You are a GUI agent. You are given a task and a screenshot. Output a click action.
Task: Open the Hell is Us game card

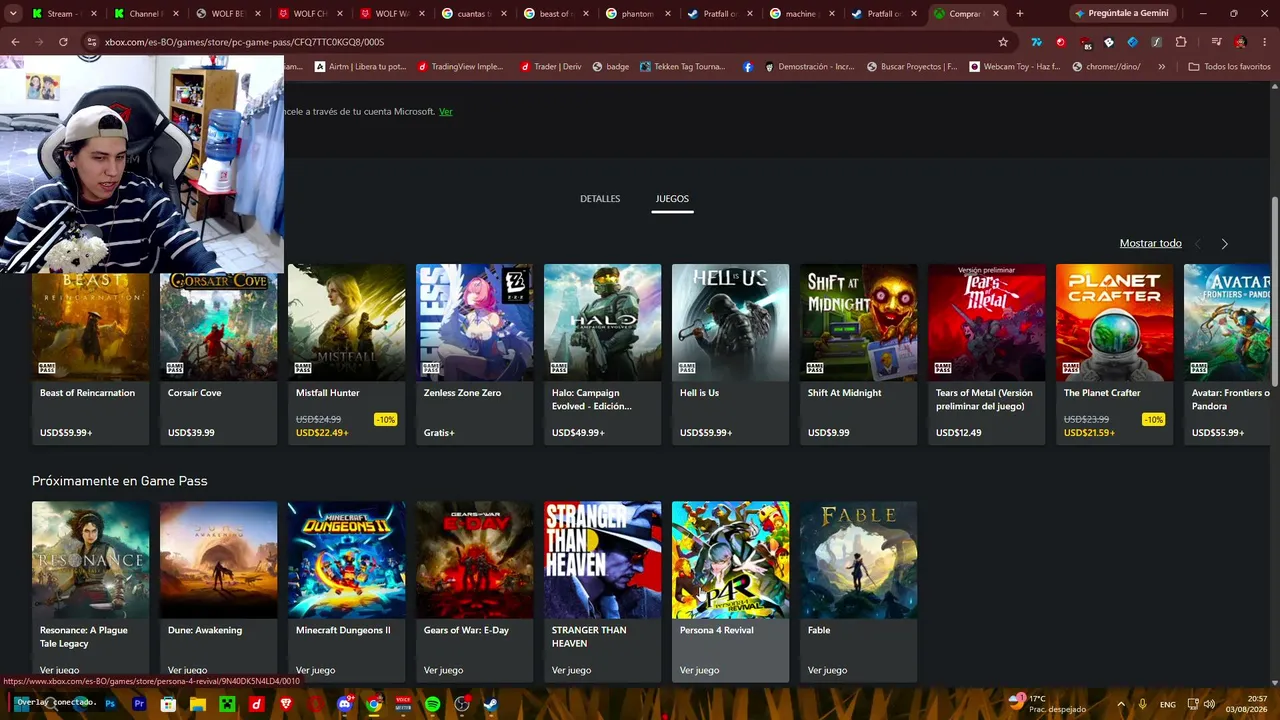pyautogui.click(x=730, y=354)
